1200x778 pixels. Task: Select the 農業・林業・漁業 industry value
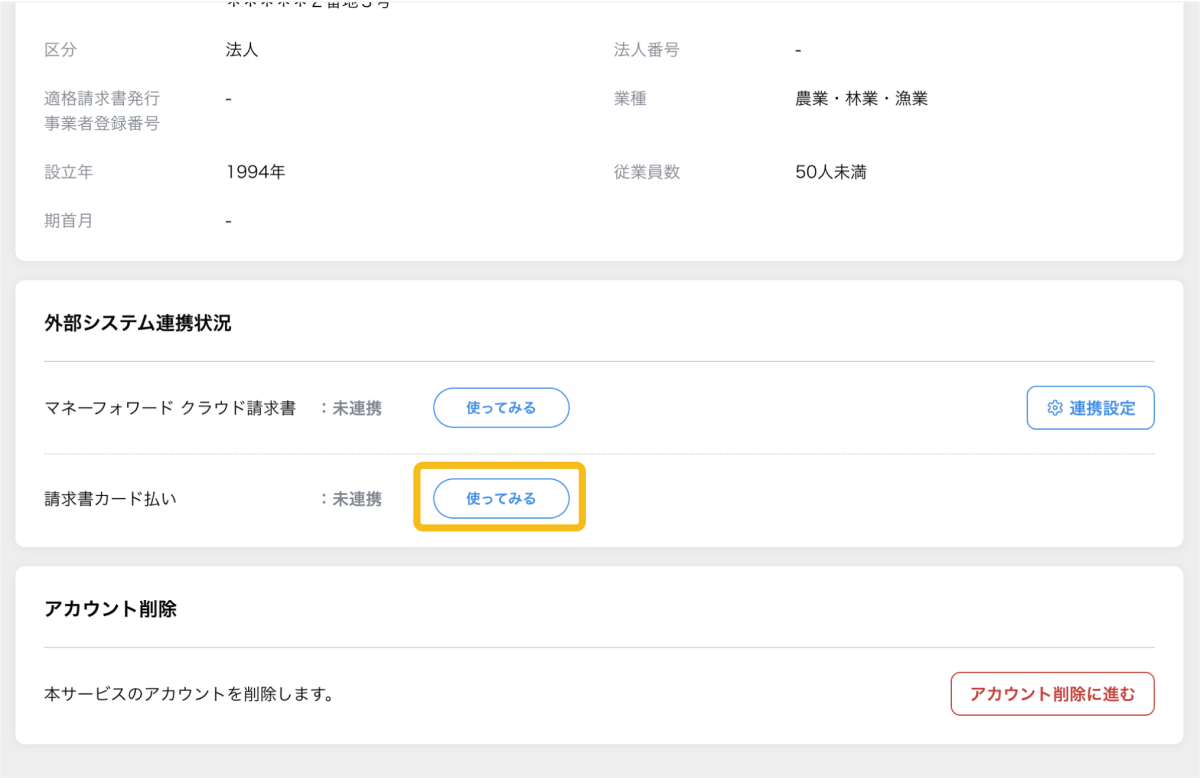tap(861, 99)
